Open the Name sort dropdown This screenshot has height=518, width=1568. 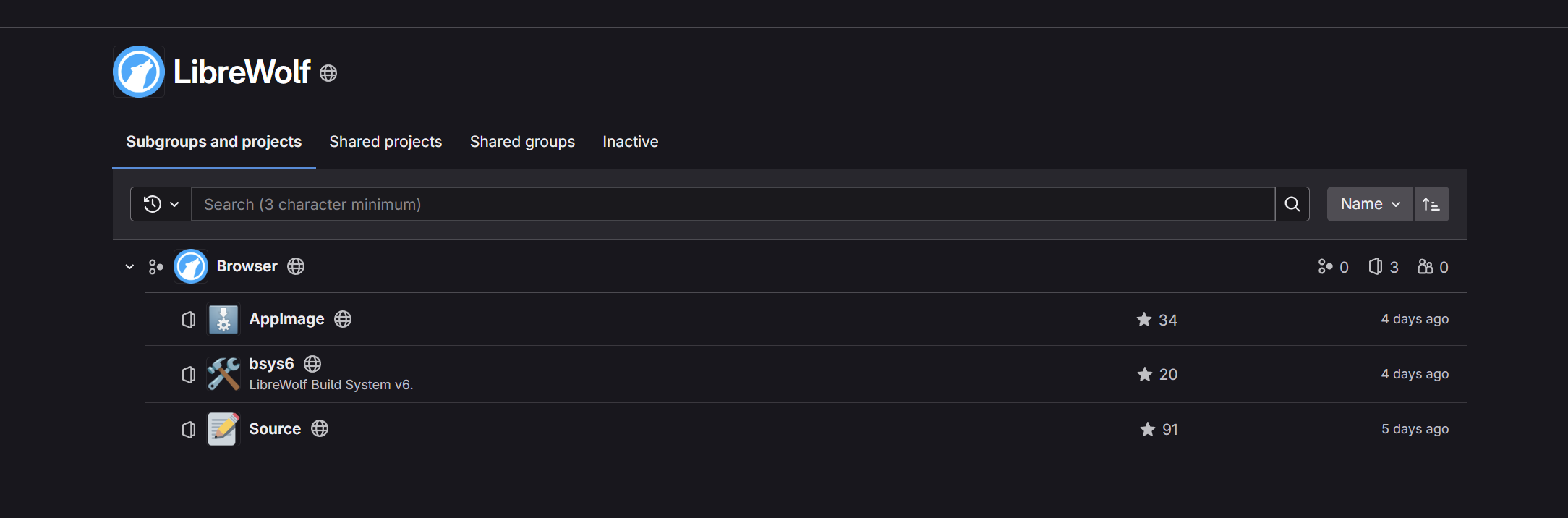click(x=1370, y=204)
